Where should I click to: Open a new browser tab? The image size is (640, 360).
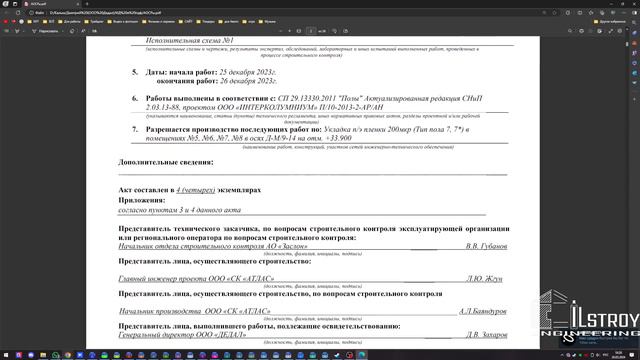pyautogui.click(x=87, y=4)
